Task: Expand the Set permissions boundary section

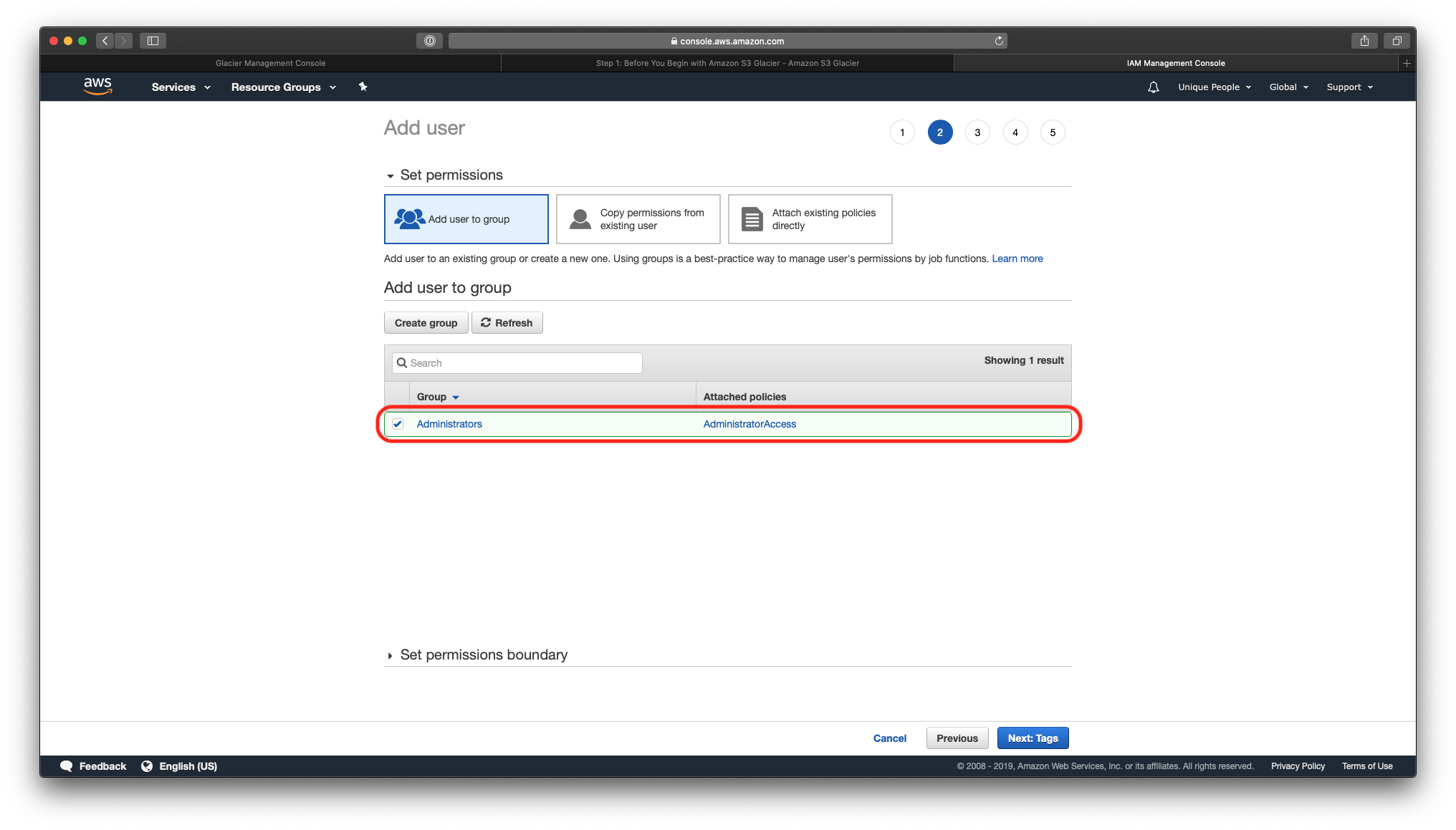Action: pyautogui.click(x=476, y=655)
